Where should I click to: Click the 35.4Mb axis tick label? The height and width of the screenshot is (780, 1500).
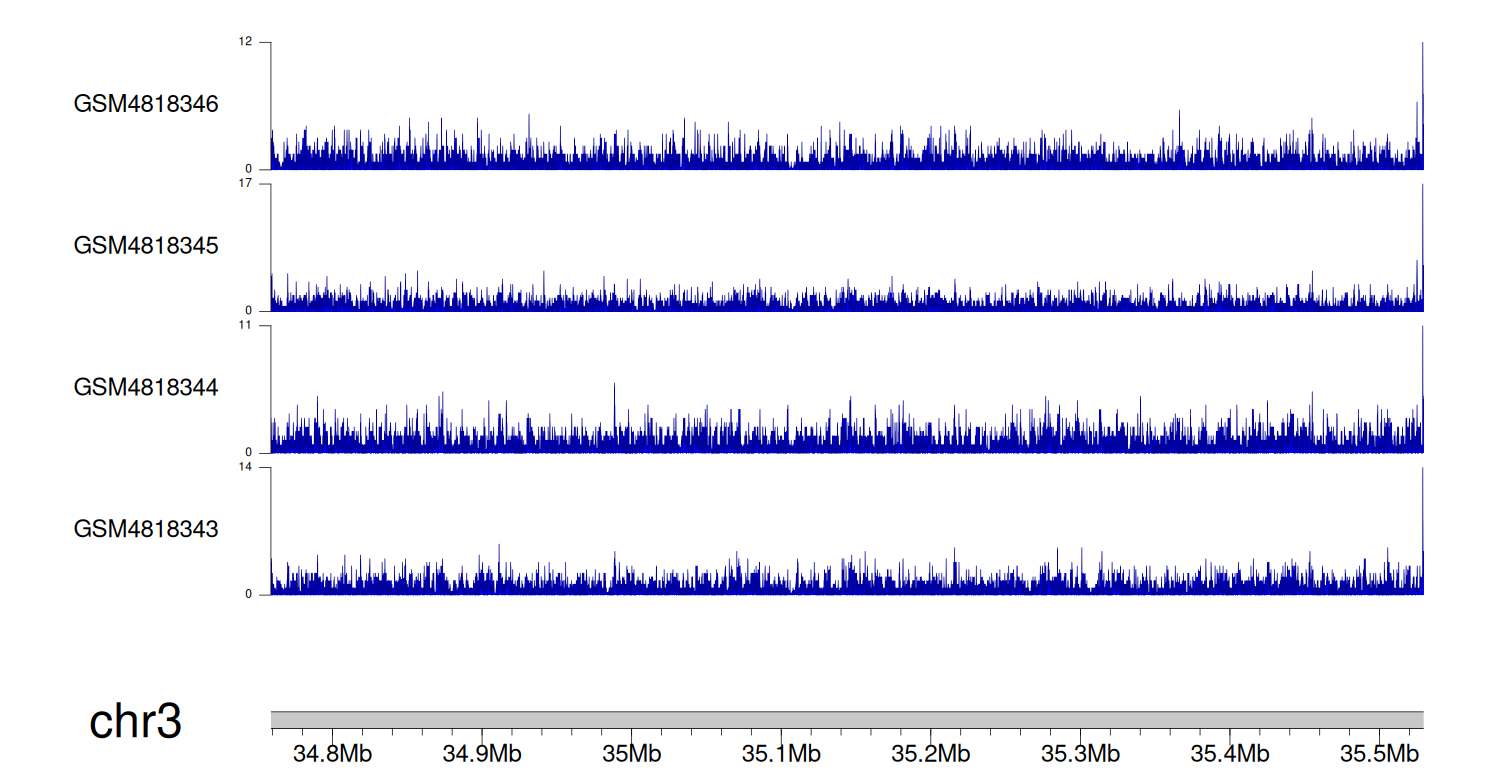coord(1230,753)
